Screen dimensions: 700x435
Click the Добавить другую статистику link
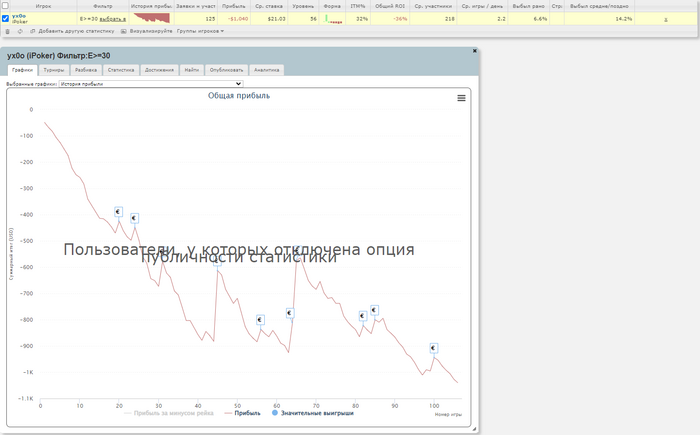click(x=76, y=31)
